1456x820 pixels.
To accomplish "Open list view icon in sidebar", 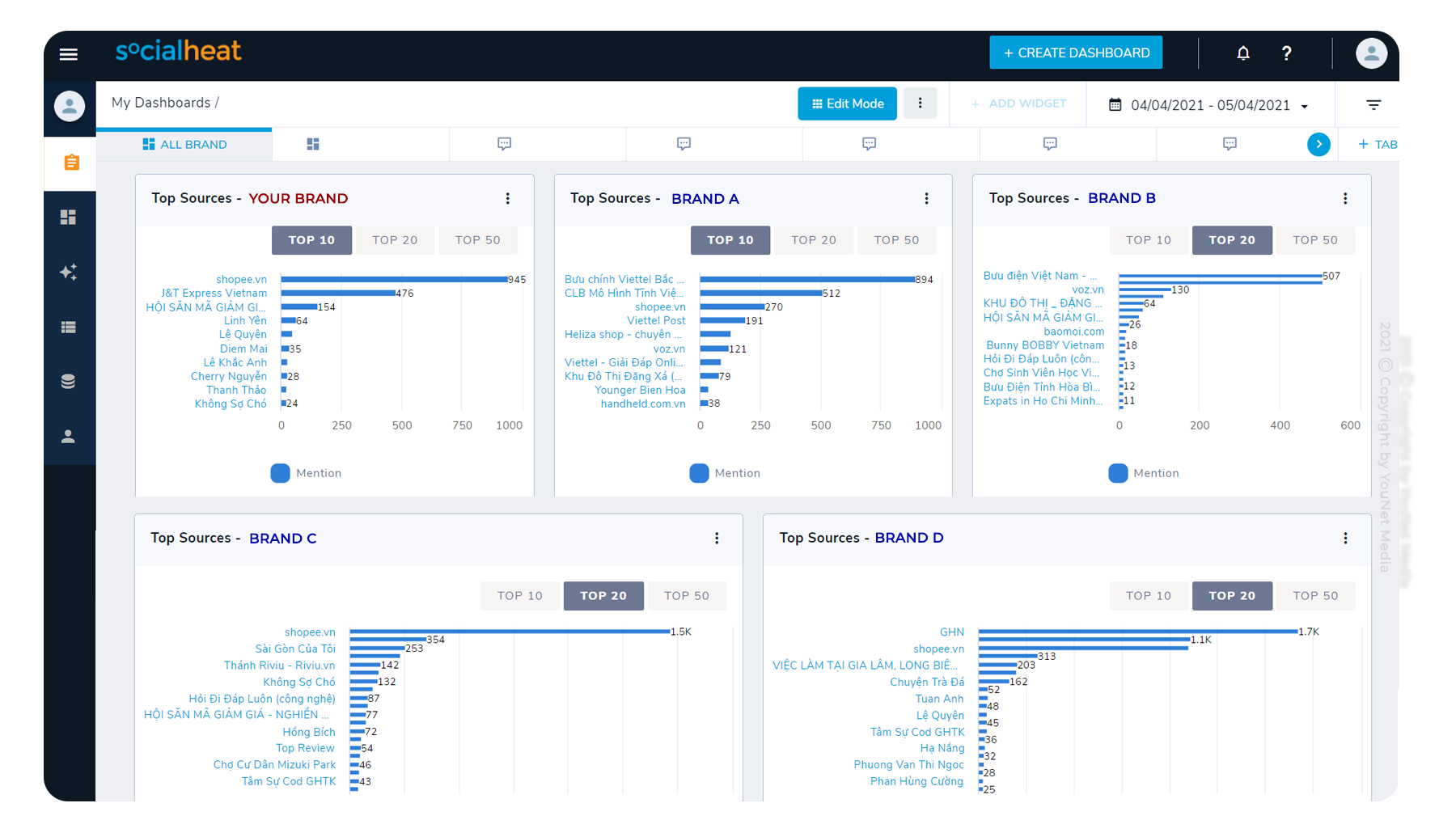I will [69, 328].
